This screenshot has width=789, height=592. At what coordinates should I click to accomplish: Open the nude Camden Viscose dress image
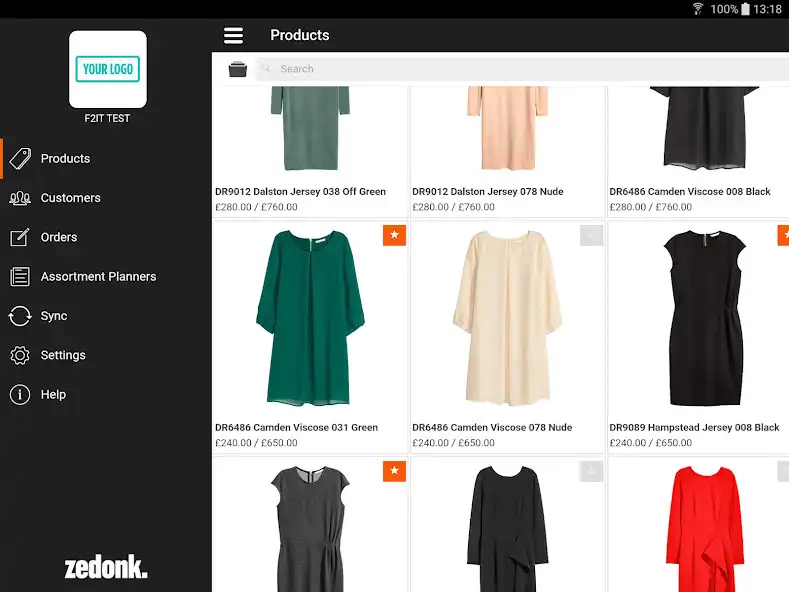(x=507, y=318)
